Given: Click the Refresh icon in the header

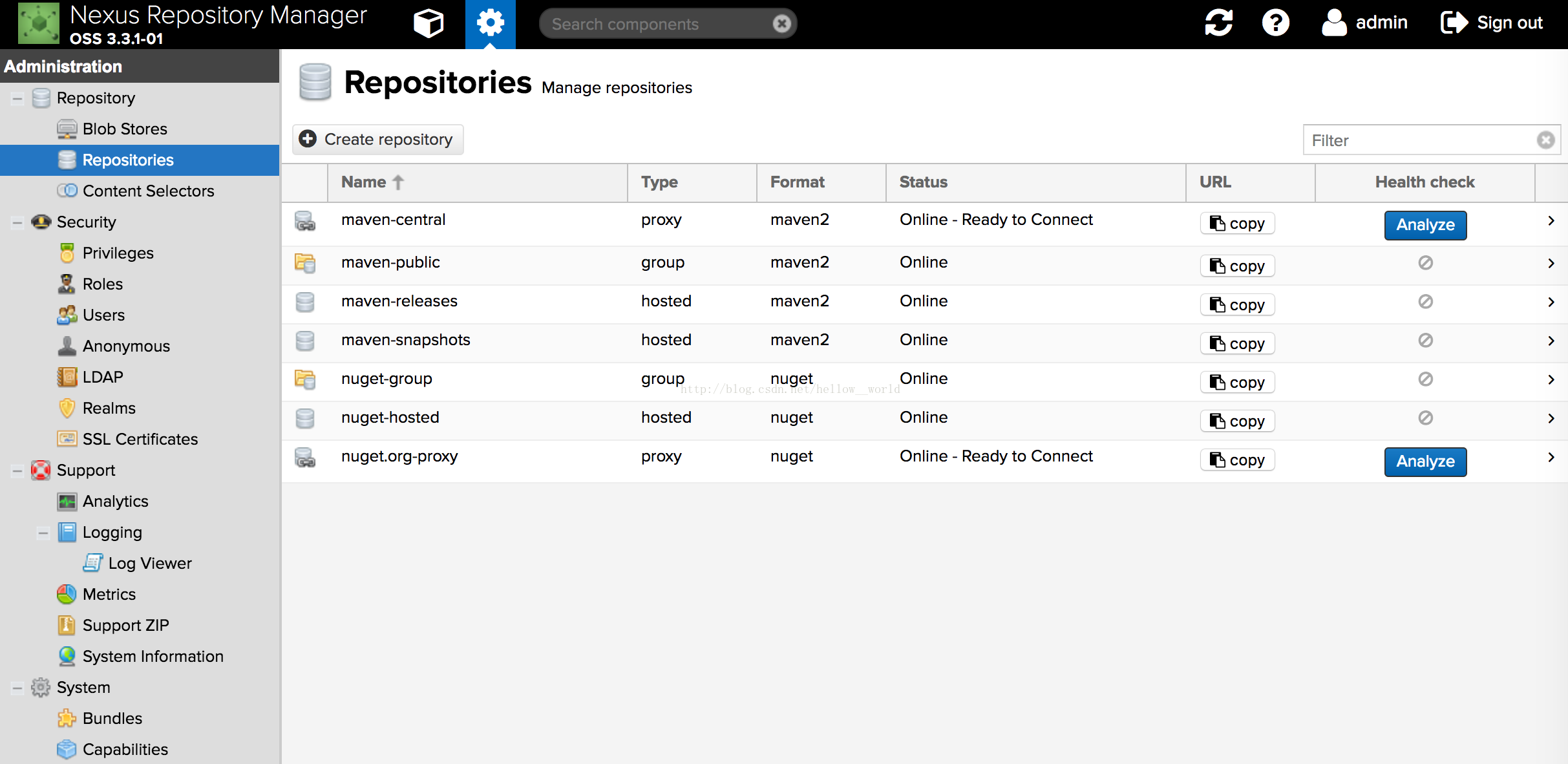Looking at the screenshot, I should pos(1218,23).
